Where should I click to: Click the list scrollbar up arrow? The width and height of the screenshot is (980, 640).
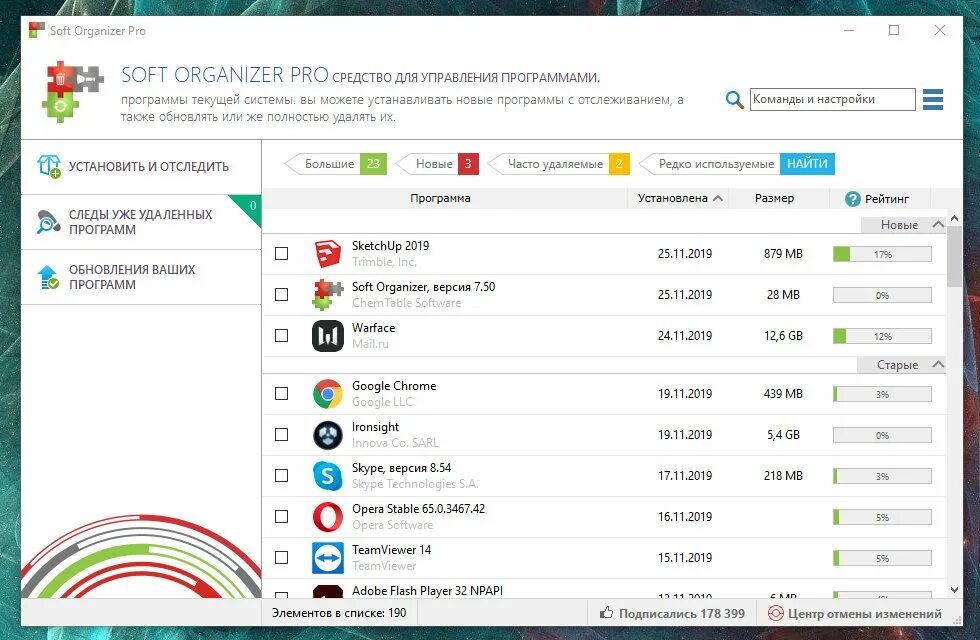click(954, 218)
